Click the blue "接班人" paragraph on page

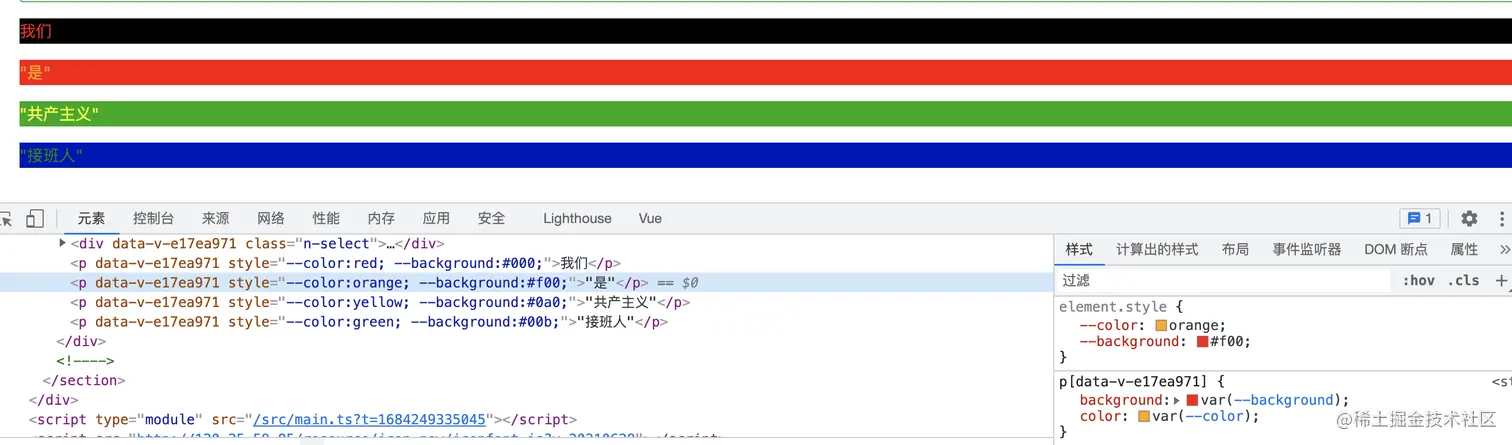point(766,155)
